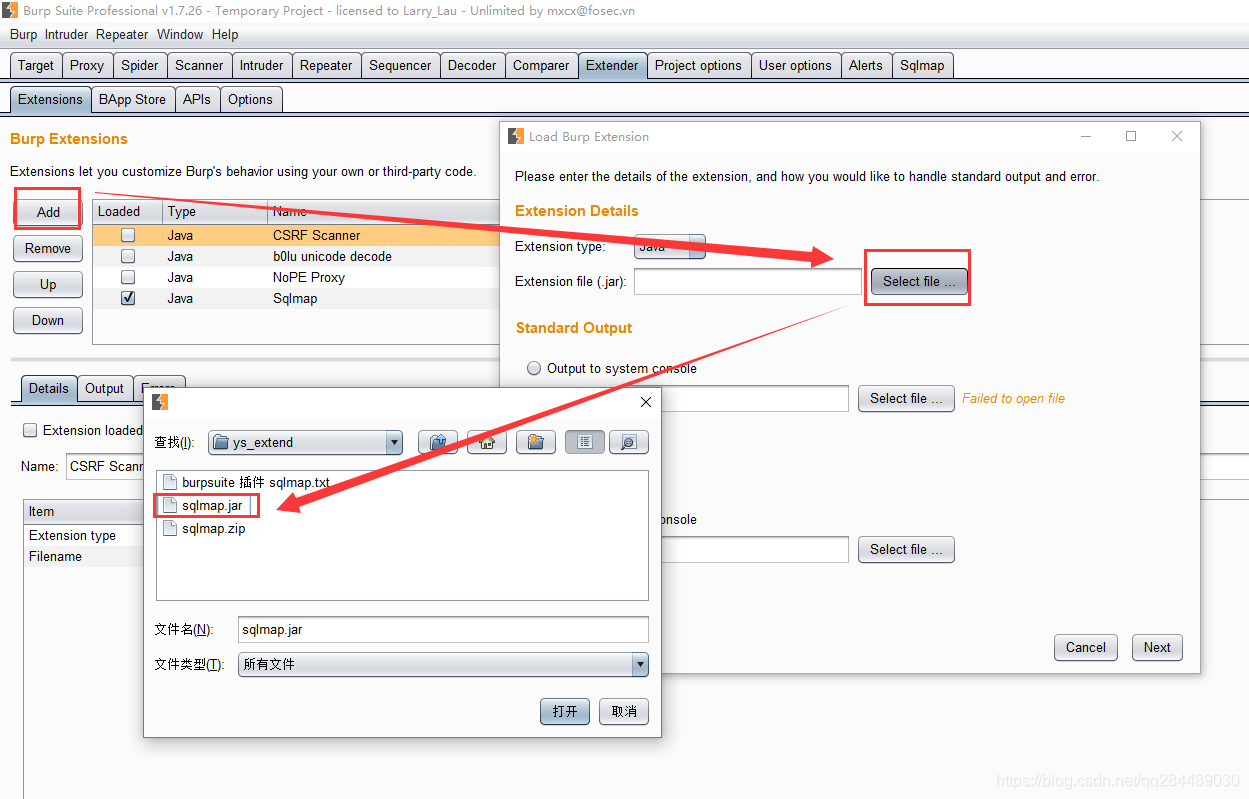This screenshot has width=1249, height=799.
Task: Switch to the Spider tab
Action: pyautogui.click(x=140, y=65)
